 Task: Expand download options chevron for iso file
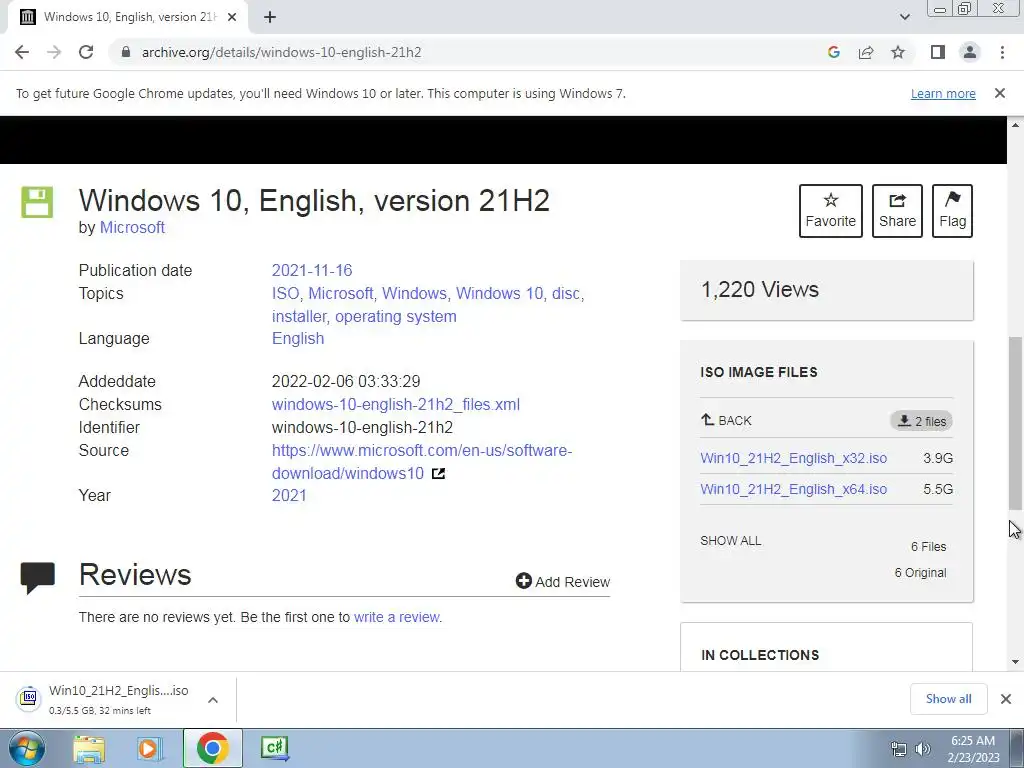tap(213, 700)
